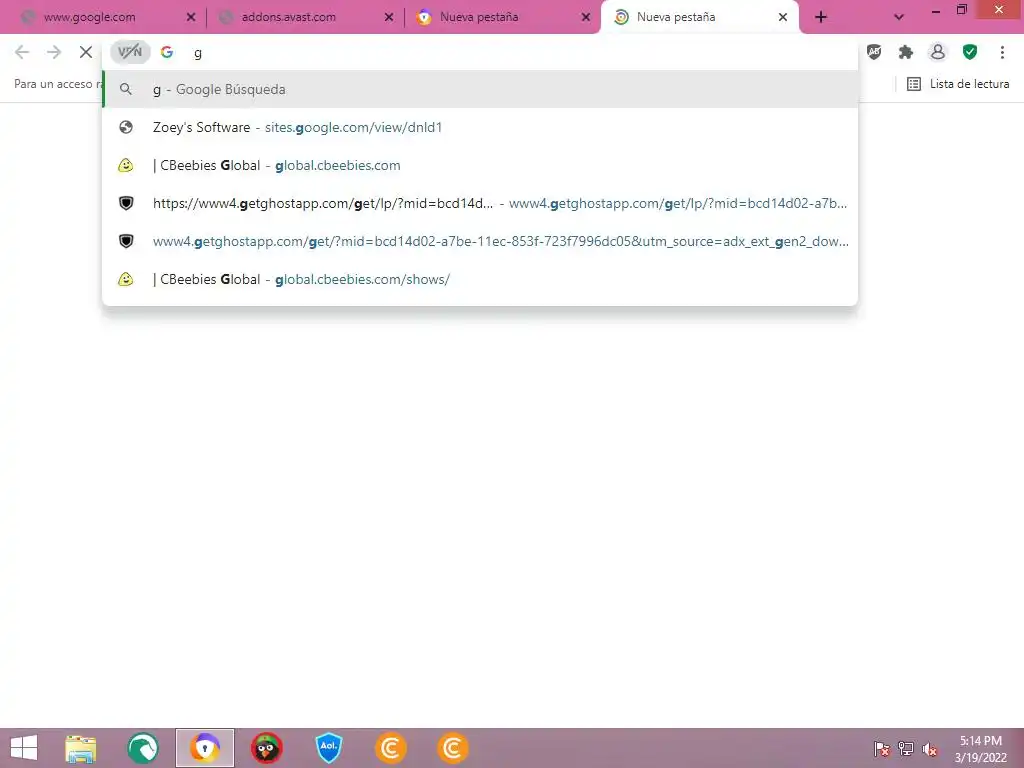
Task: Click the green Avast security shield icon
Action: coord(970,52)
